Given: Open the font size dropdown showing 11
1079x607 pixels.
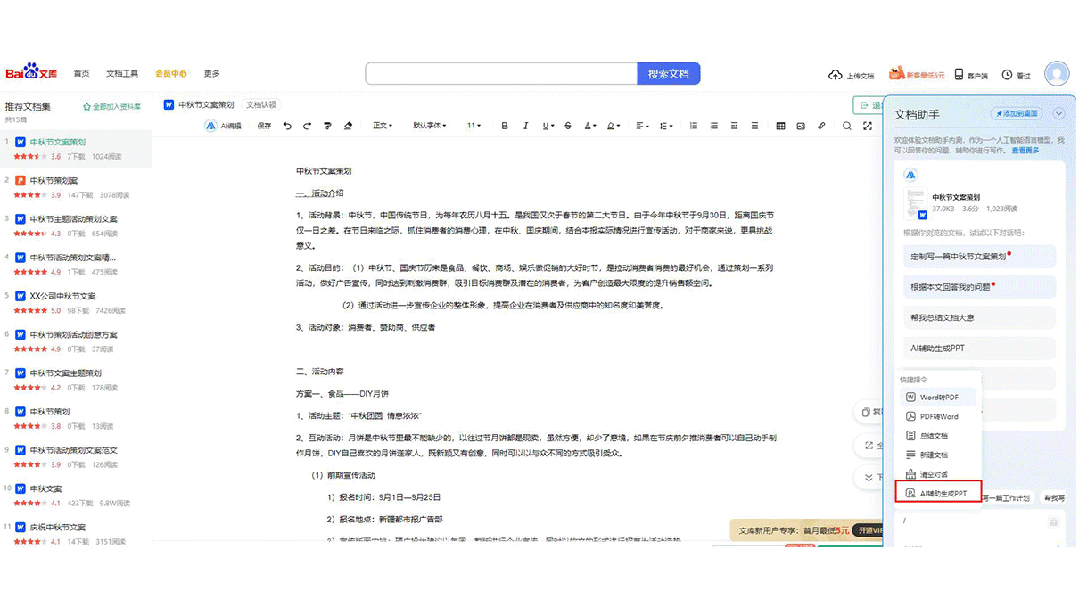Looking at the screenshot, I should 473,125.
